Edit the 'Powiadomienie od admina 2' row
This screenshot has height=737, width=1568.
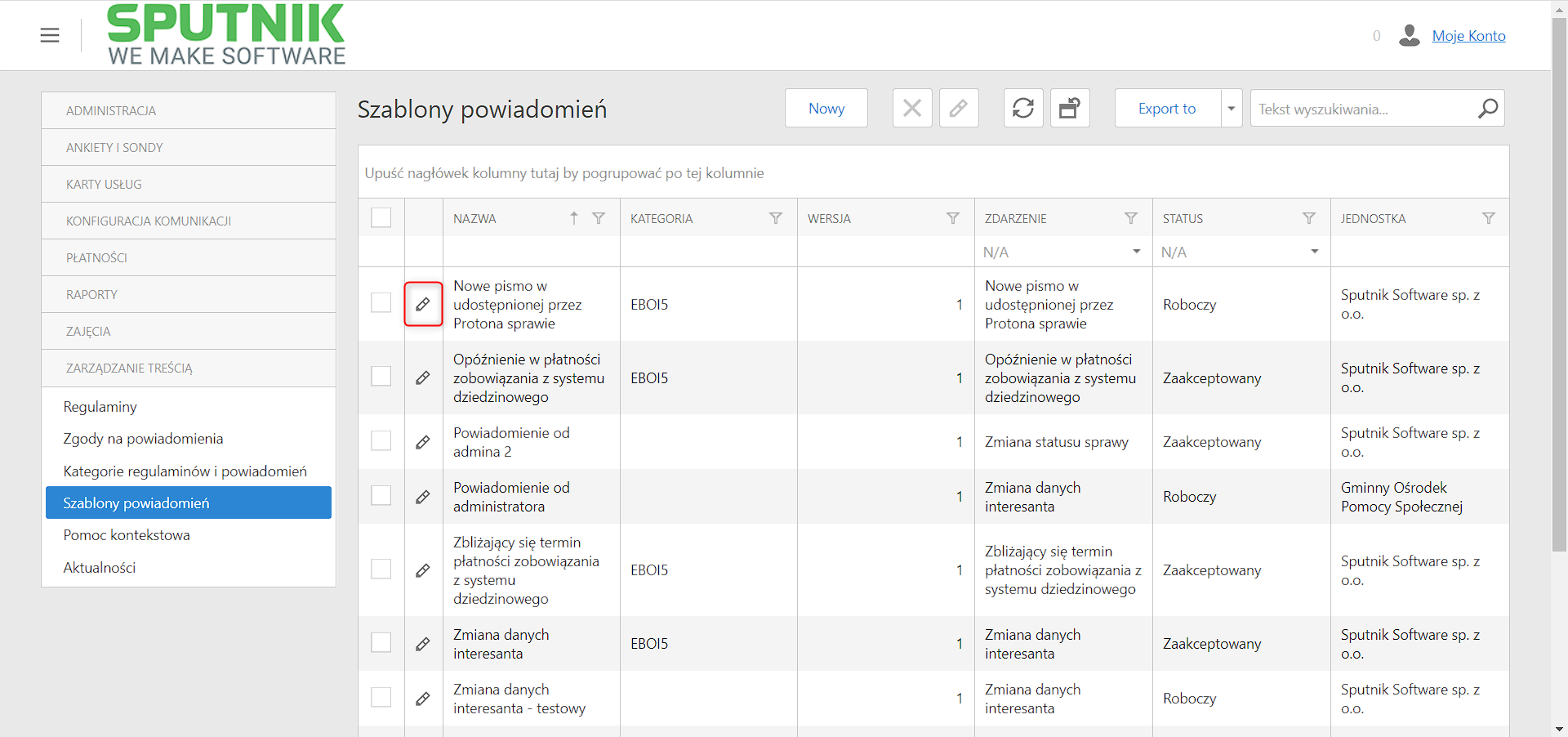423,442
